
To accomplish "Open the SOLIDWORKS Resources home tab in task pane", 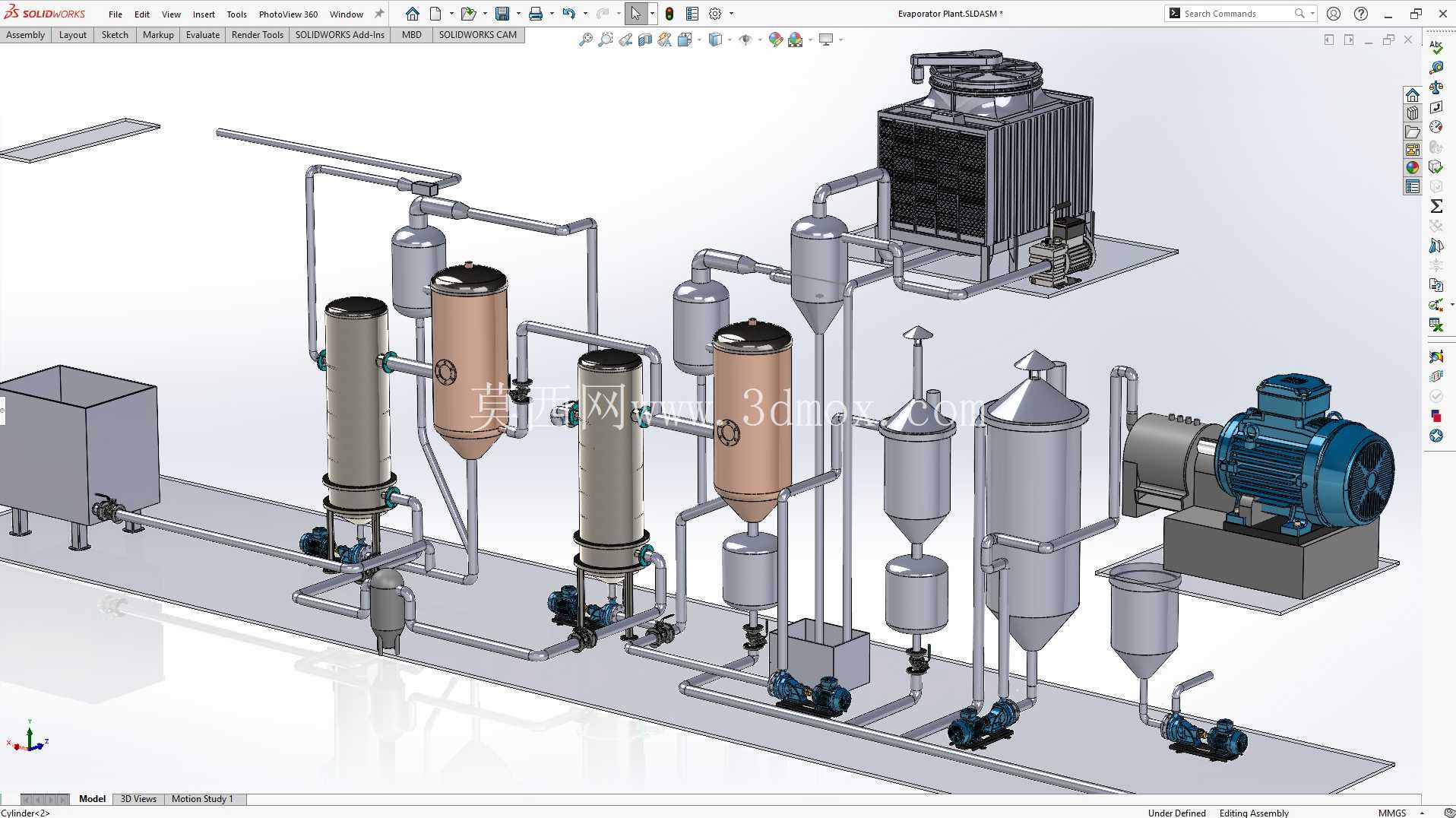I will [x=1412, y=95].
